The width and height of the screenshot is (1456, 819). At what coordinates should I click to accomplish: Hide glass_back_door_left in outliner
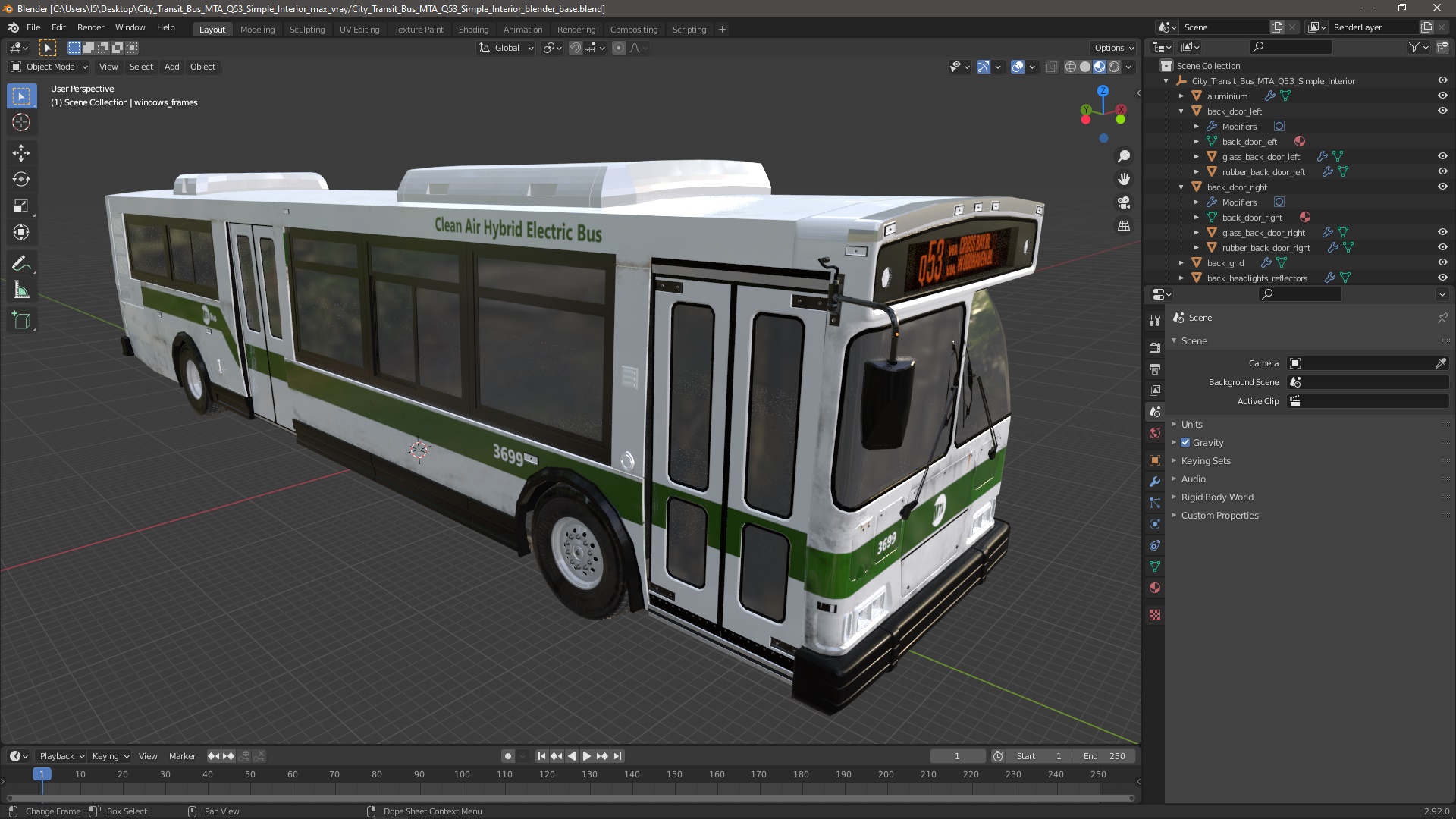[1442, 157]
